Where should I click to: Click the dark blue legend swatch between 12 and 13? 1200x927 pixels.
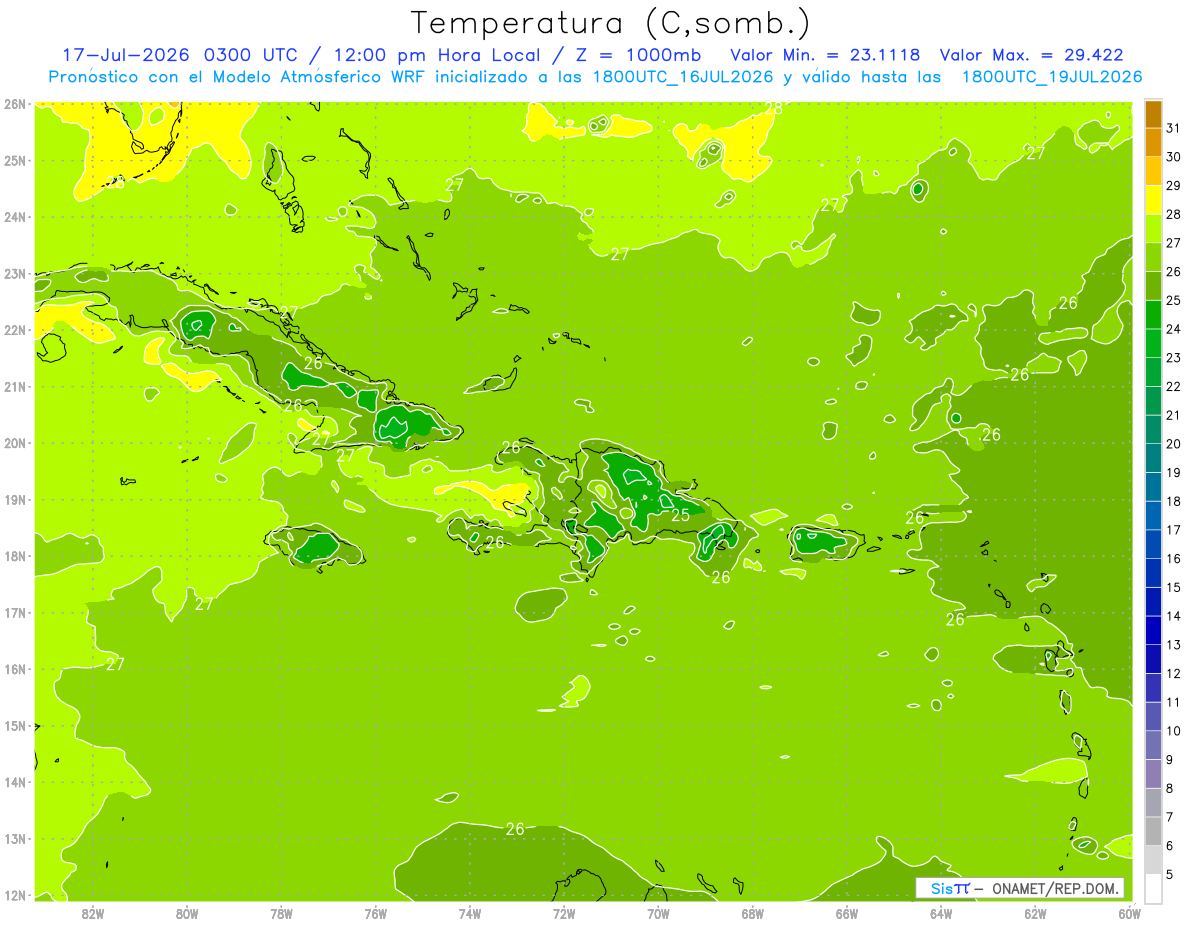(x=1153, y=659)
